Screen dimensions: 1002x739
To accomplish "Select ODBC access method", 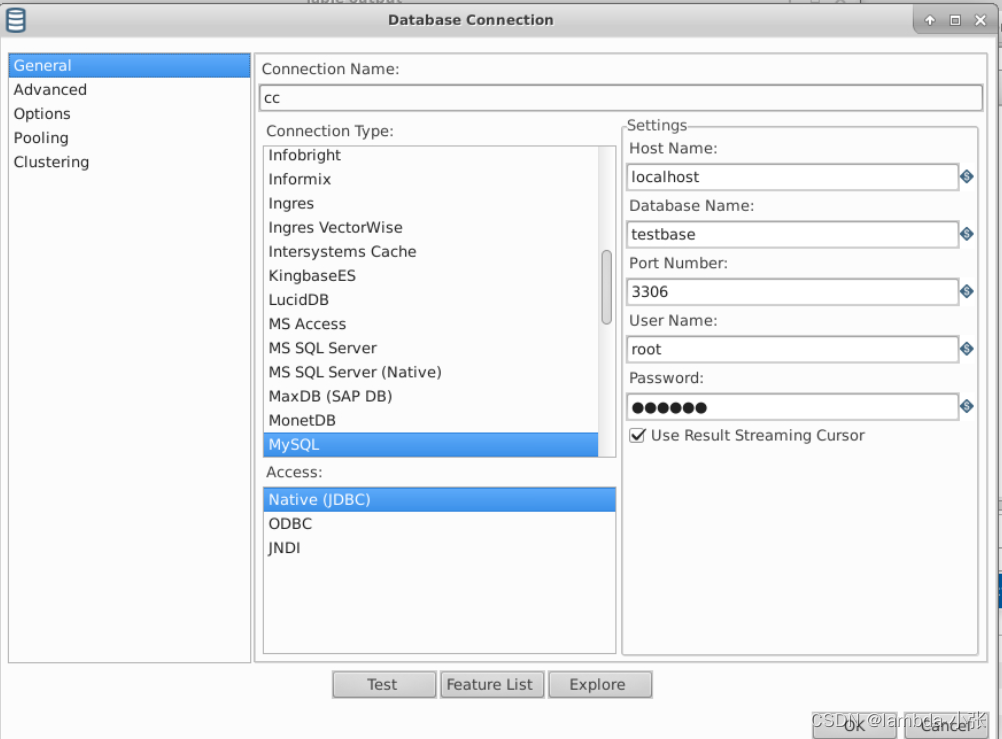I will point(439,524).
